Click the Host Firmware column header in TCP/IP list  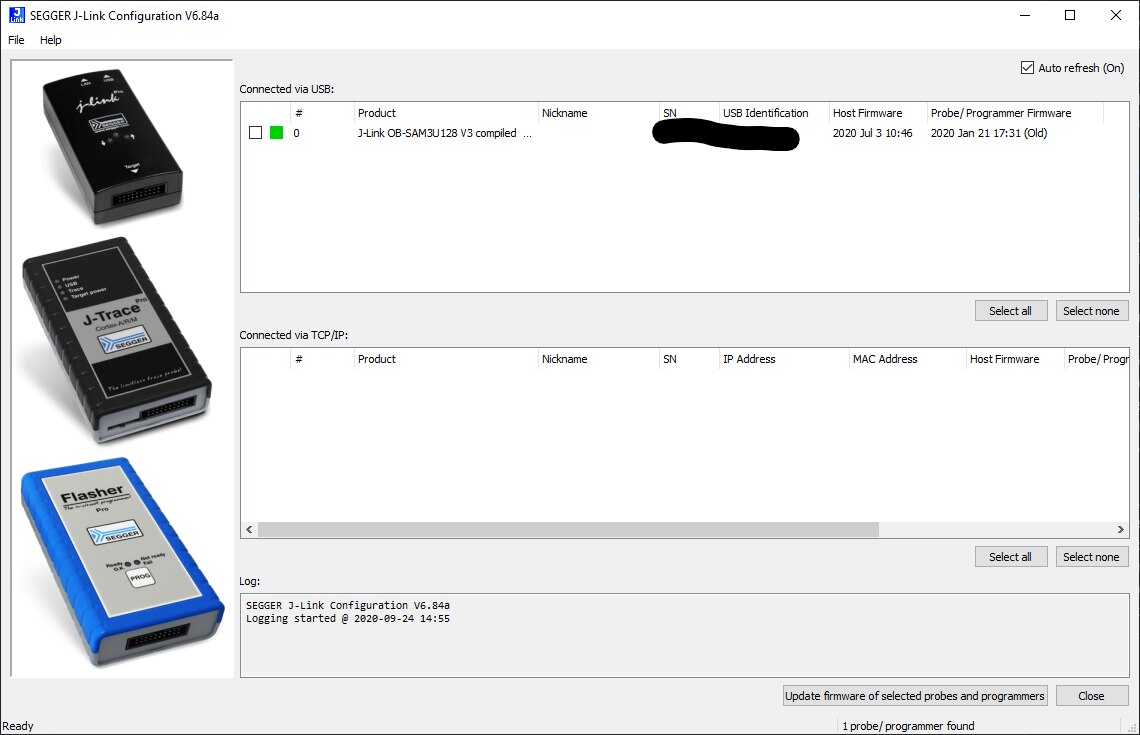pyautogui.click(x=1015, y=359)
